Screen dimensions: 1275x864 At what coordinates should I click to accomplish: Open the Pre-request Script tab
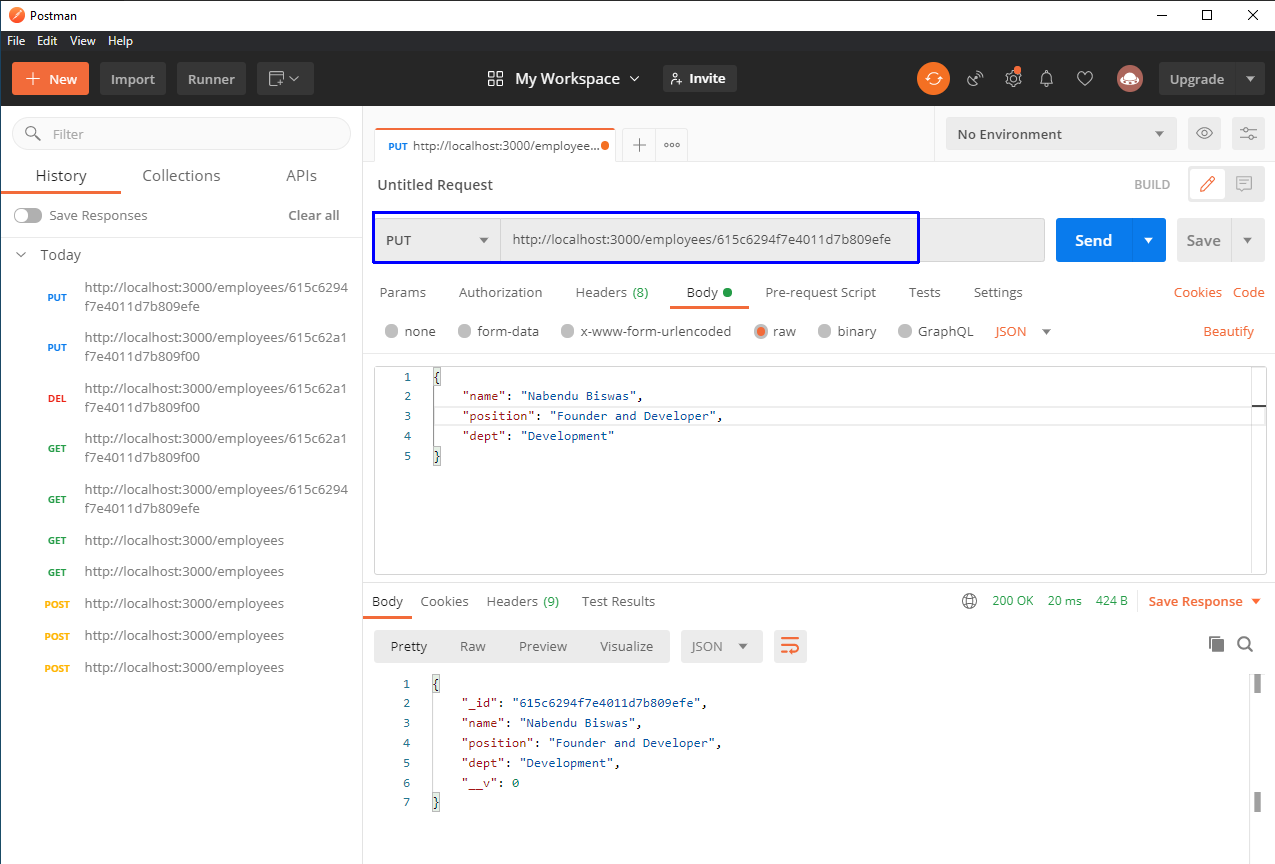click(820, 292)
